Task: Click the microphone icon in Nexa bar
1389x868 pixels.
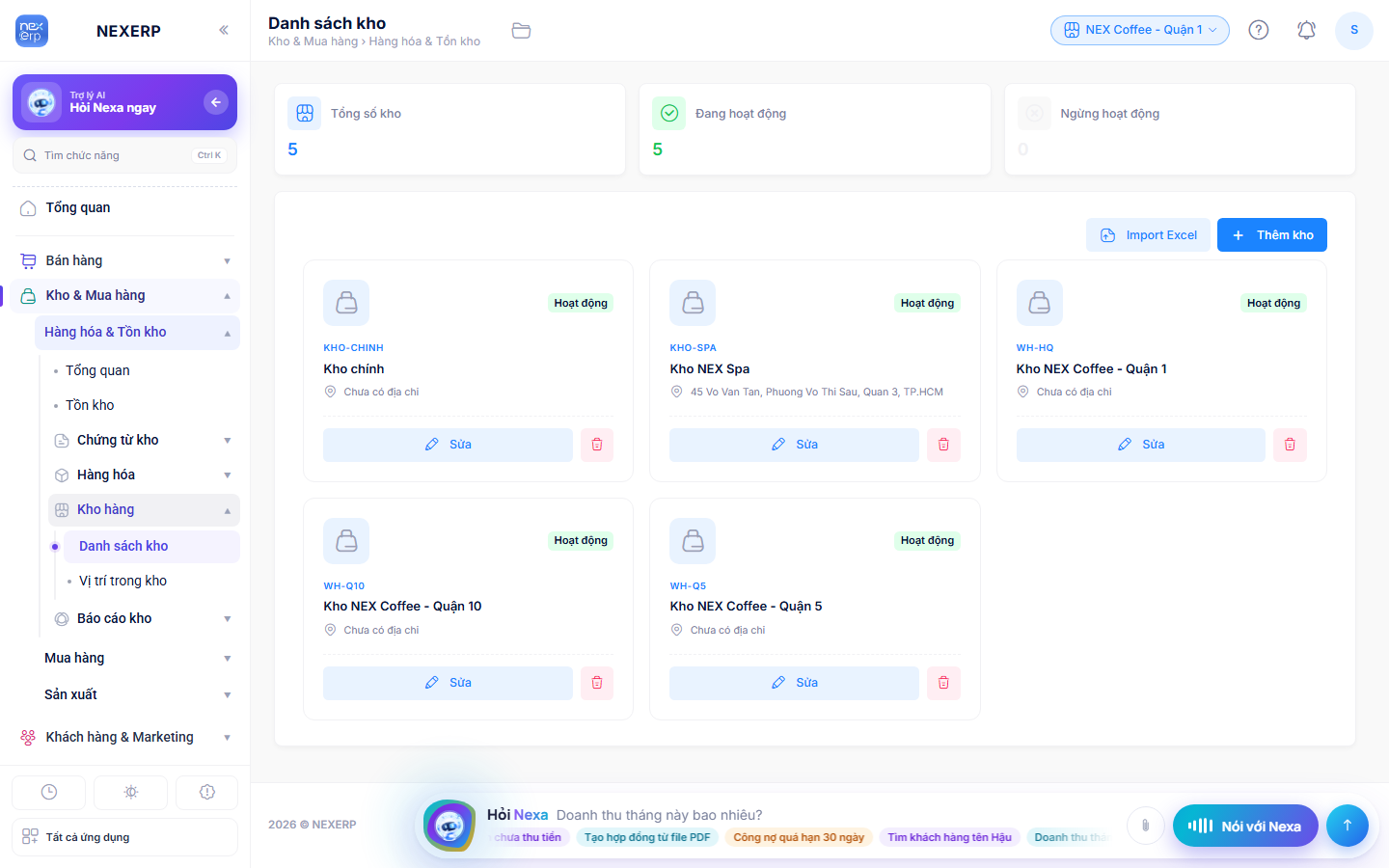Action: tap(1145, 826)
